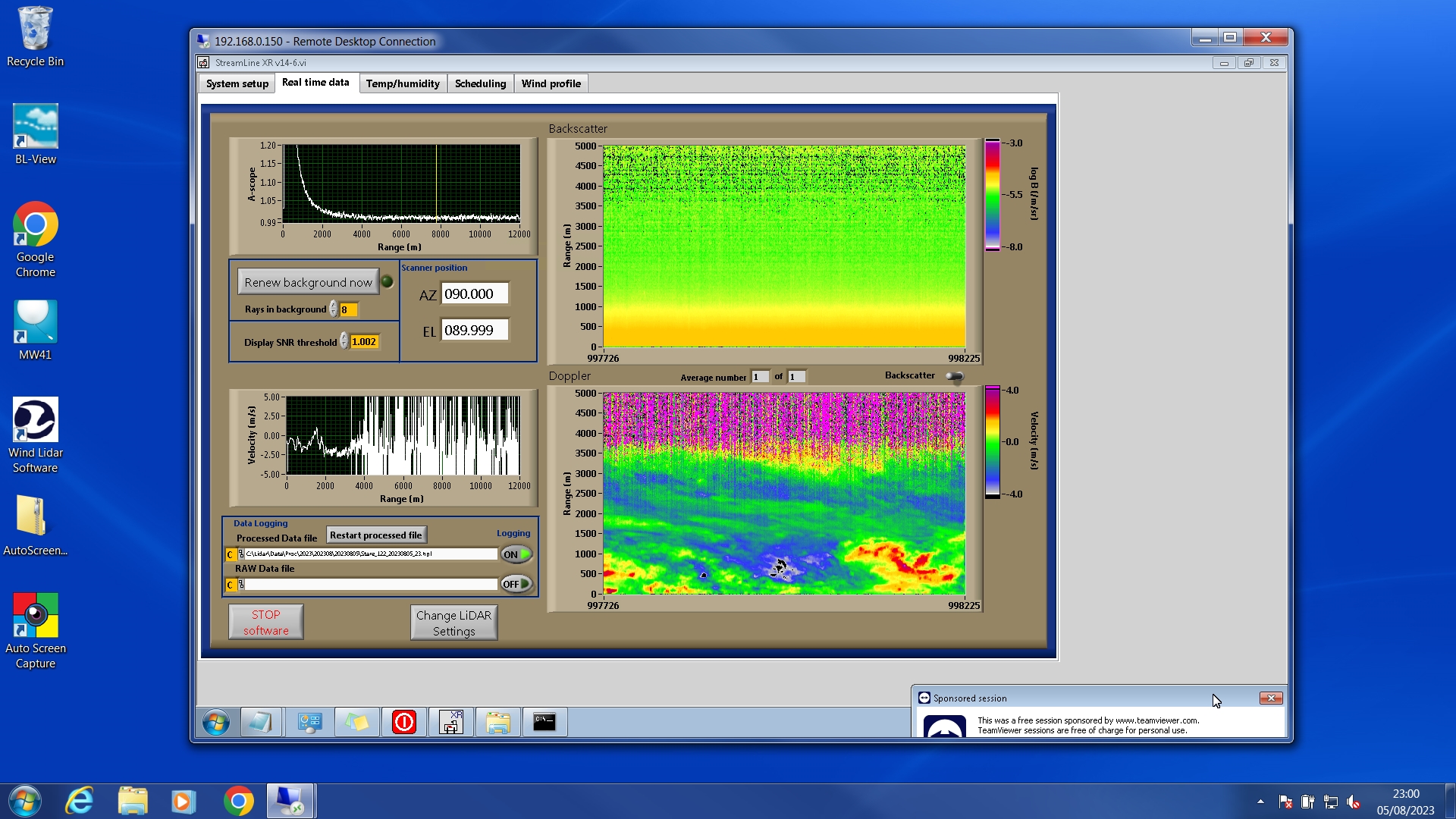Click the Change LiDAR Settings button

coord(453,623)
